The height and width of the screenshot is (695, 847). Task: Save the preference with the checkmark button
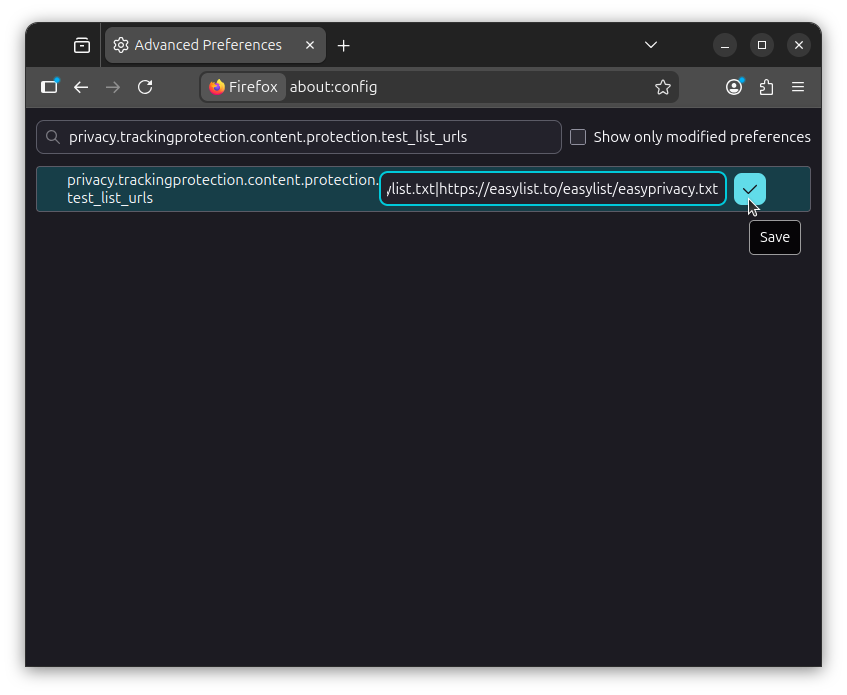click(749, 189)
